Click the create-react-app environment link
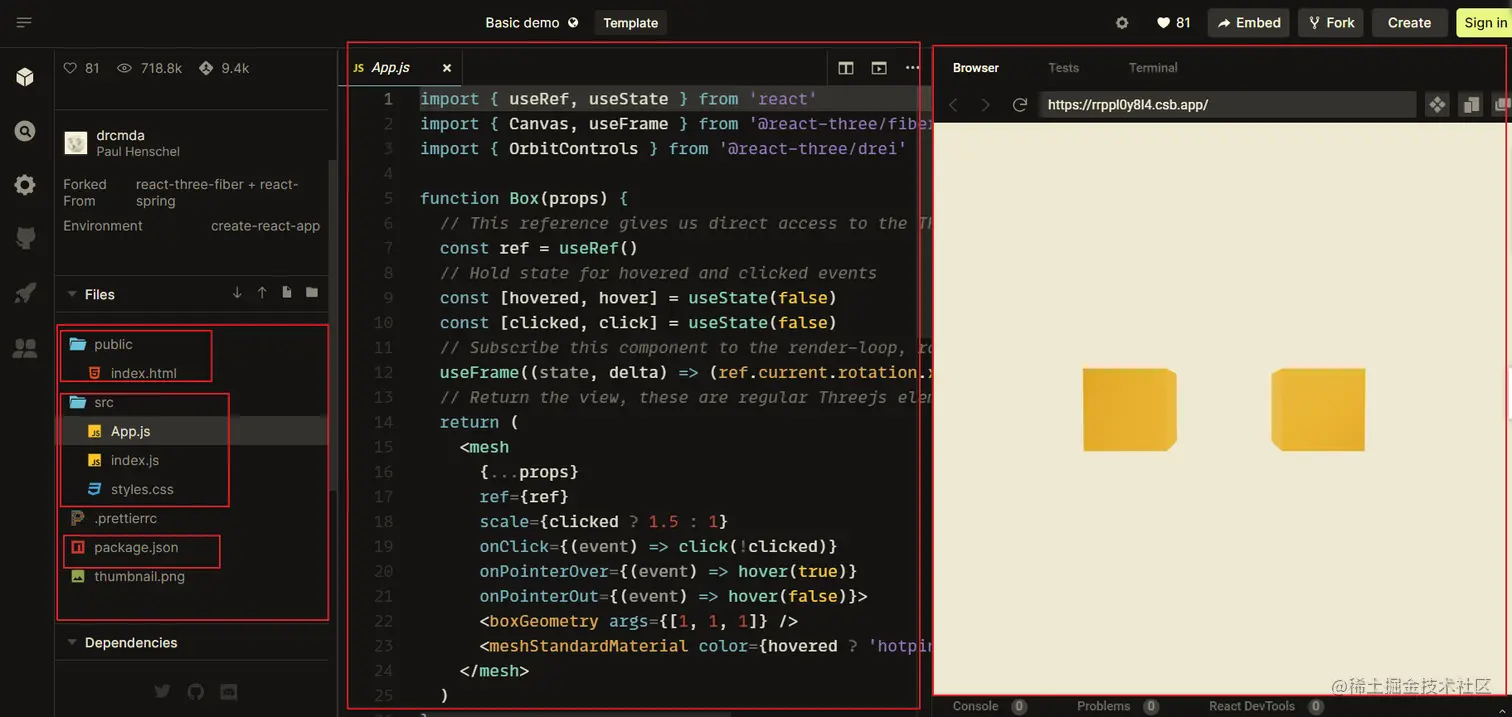The width and height of the screenshot is (1512, 717). tap(265, 226)
